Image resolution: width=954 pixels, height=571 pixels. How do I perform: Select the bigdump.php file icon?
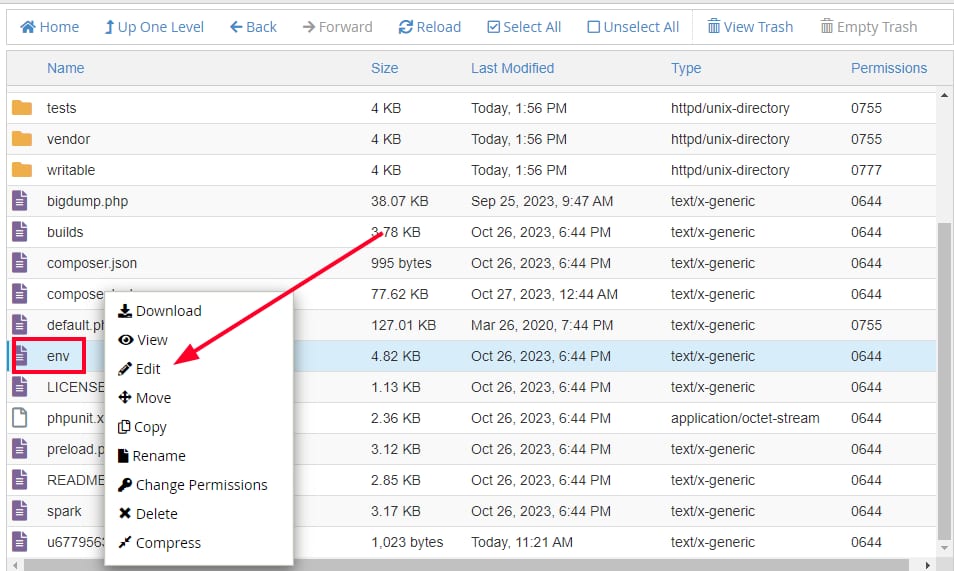point(20,201)
